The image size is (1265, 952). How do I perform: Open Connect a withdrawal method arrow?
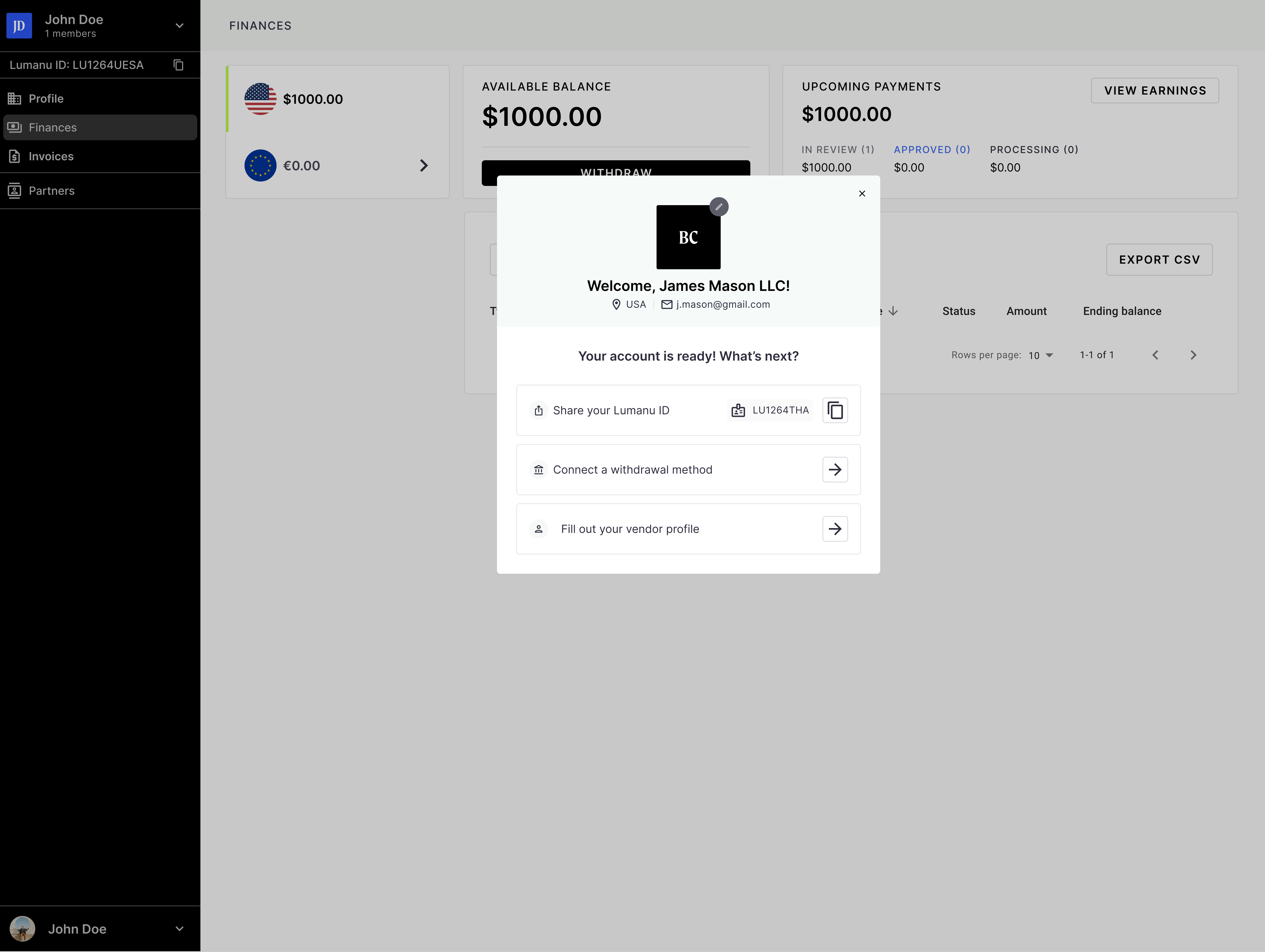point(835,469)
